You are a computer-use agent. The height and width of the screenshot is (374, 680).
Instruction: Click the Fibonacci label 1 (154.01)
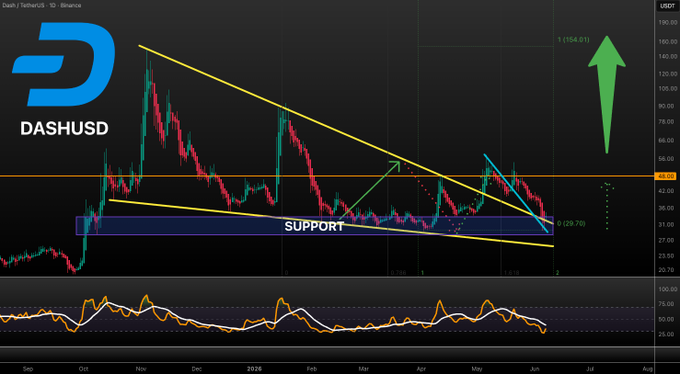pyautogui.click(x=573, y=39)
